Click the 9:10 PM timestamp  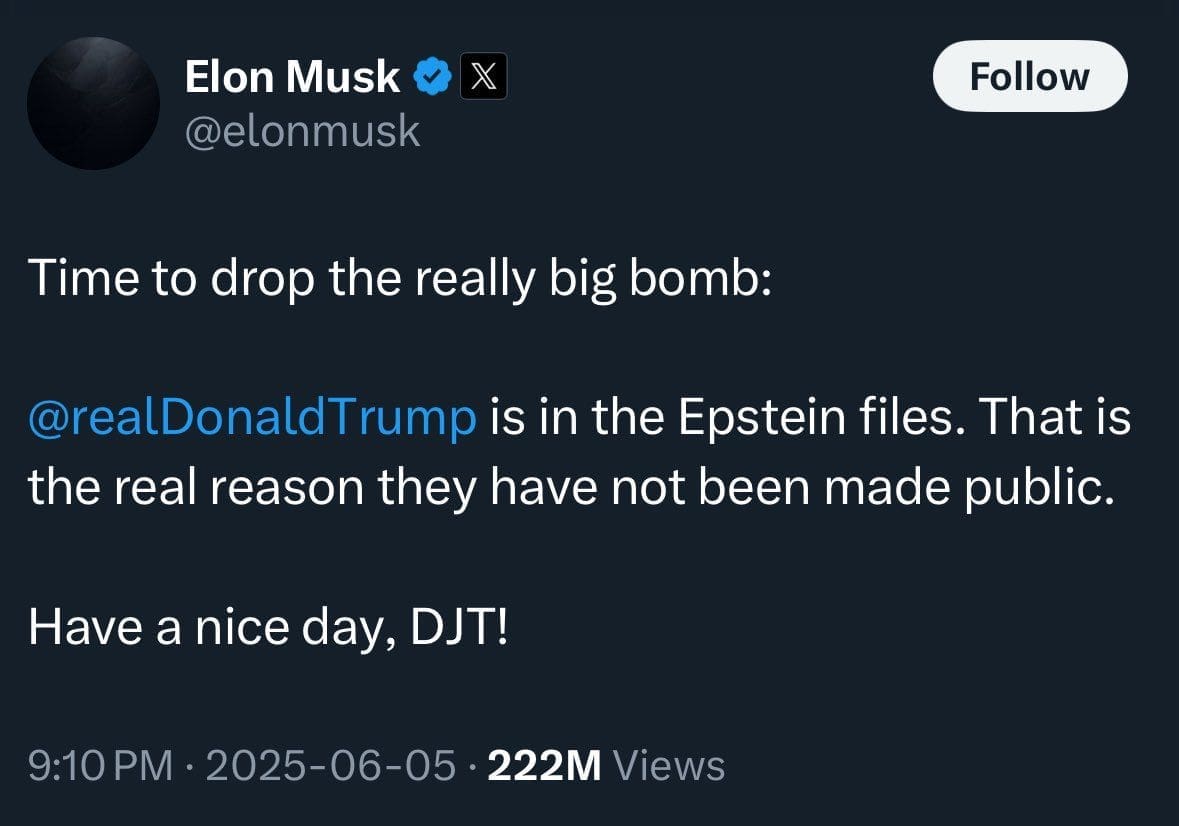[99, 766]
